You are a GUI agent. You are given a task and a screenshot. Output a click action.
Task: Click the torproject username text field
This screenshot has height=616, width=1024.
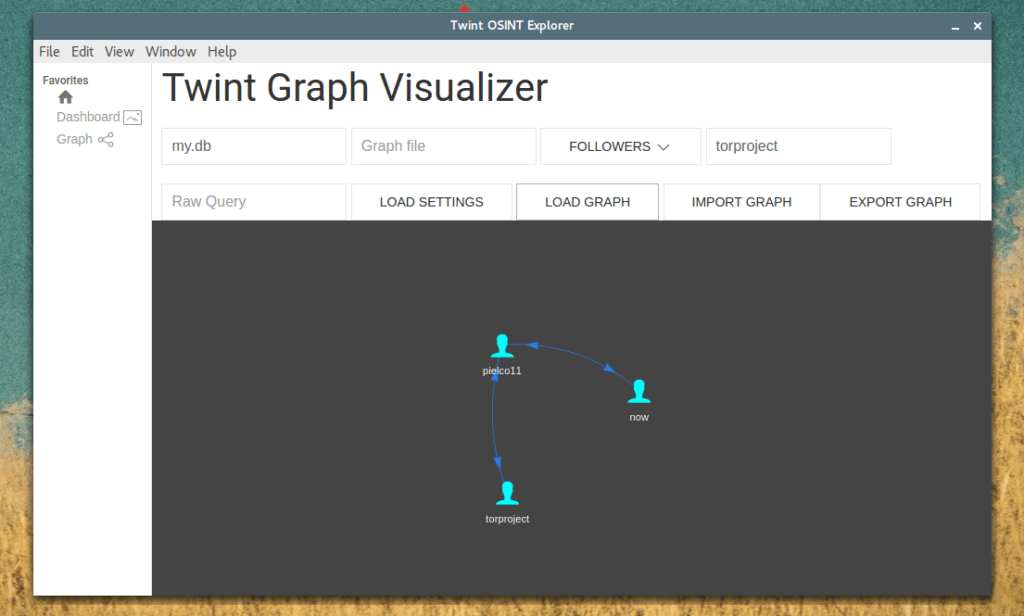point(798,146)
